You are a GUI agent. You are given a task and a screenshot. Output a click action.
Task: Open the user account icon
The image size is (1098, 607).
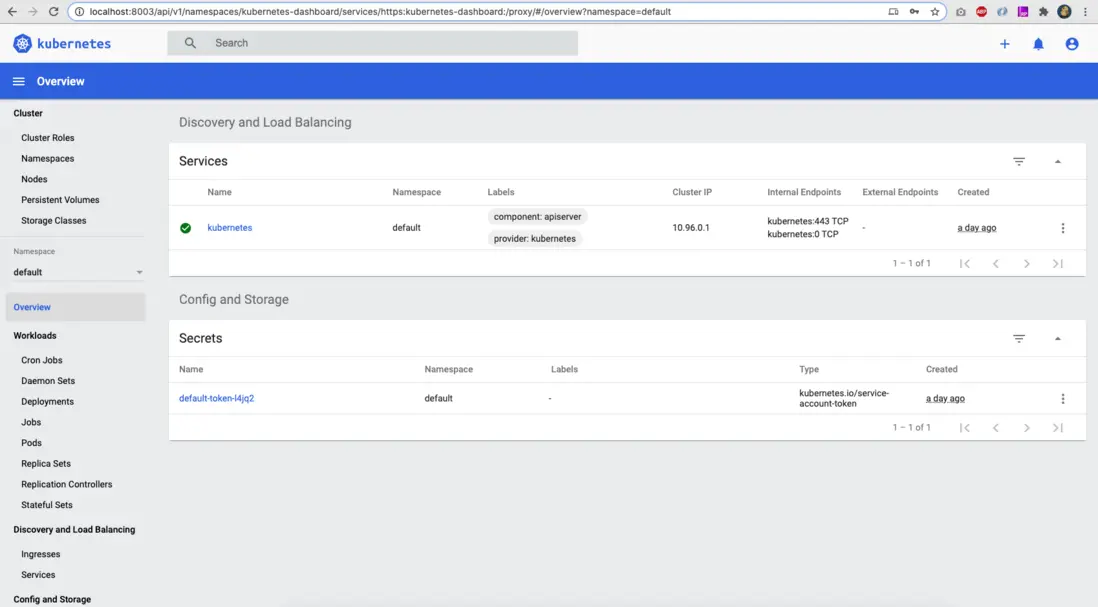pos(1072,44)
